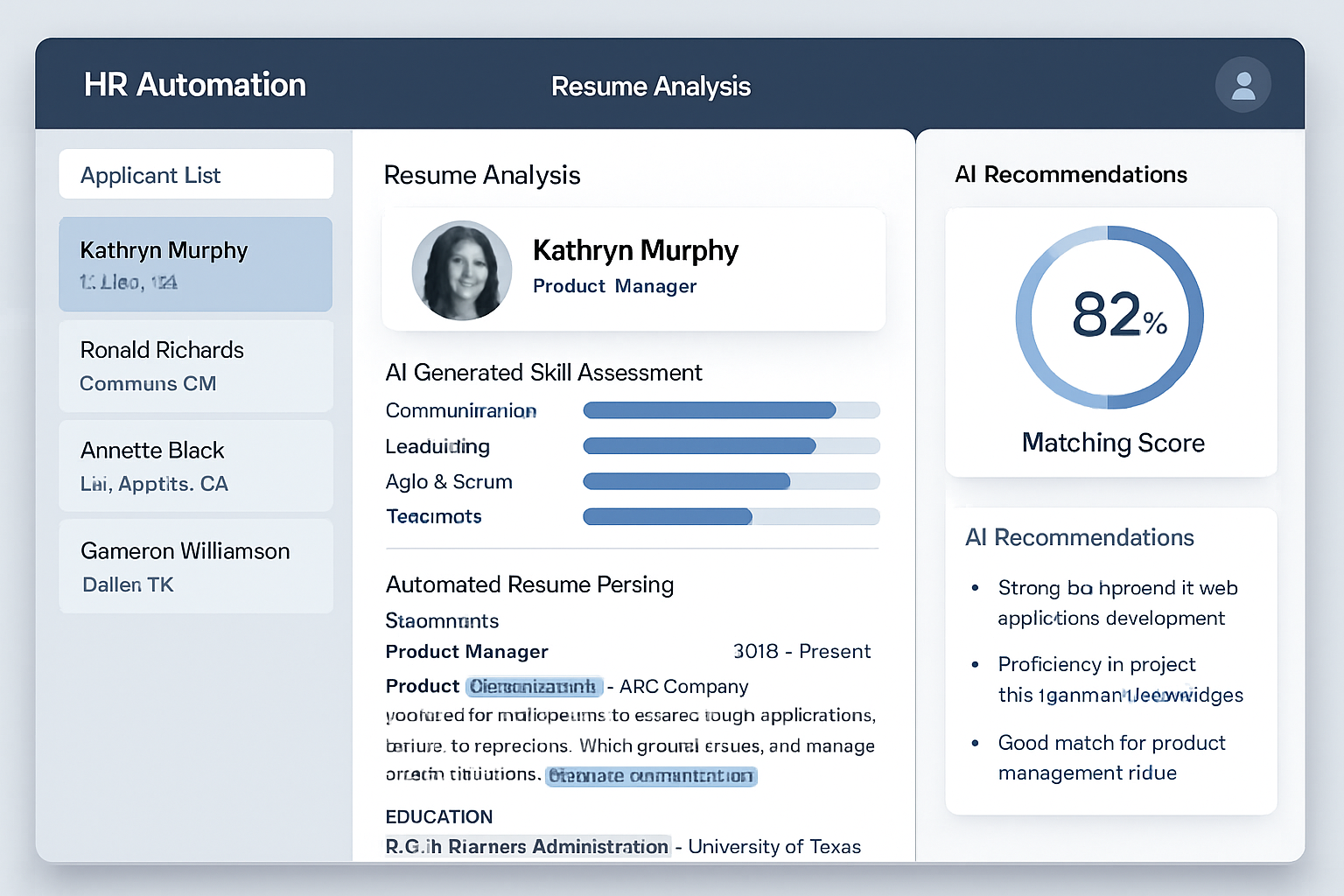Click the user profile avatar icon
This screenshot has width=1344, height=896.
tap(1242, 85)
